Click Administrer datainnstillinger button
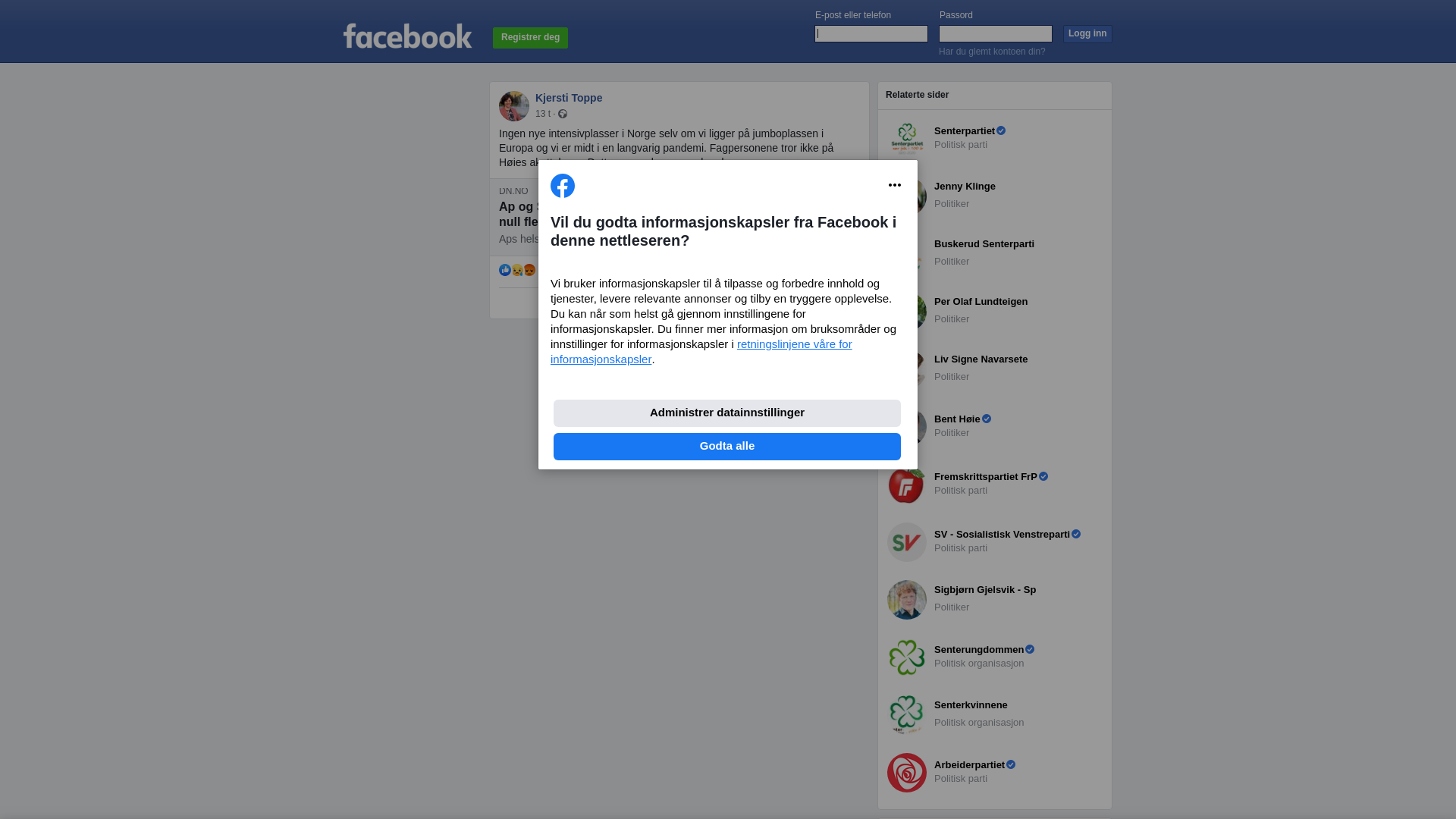This screenshot has height=819, width=1456. [x=727, y=413]
